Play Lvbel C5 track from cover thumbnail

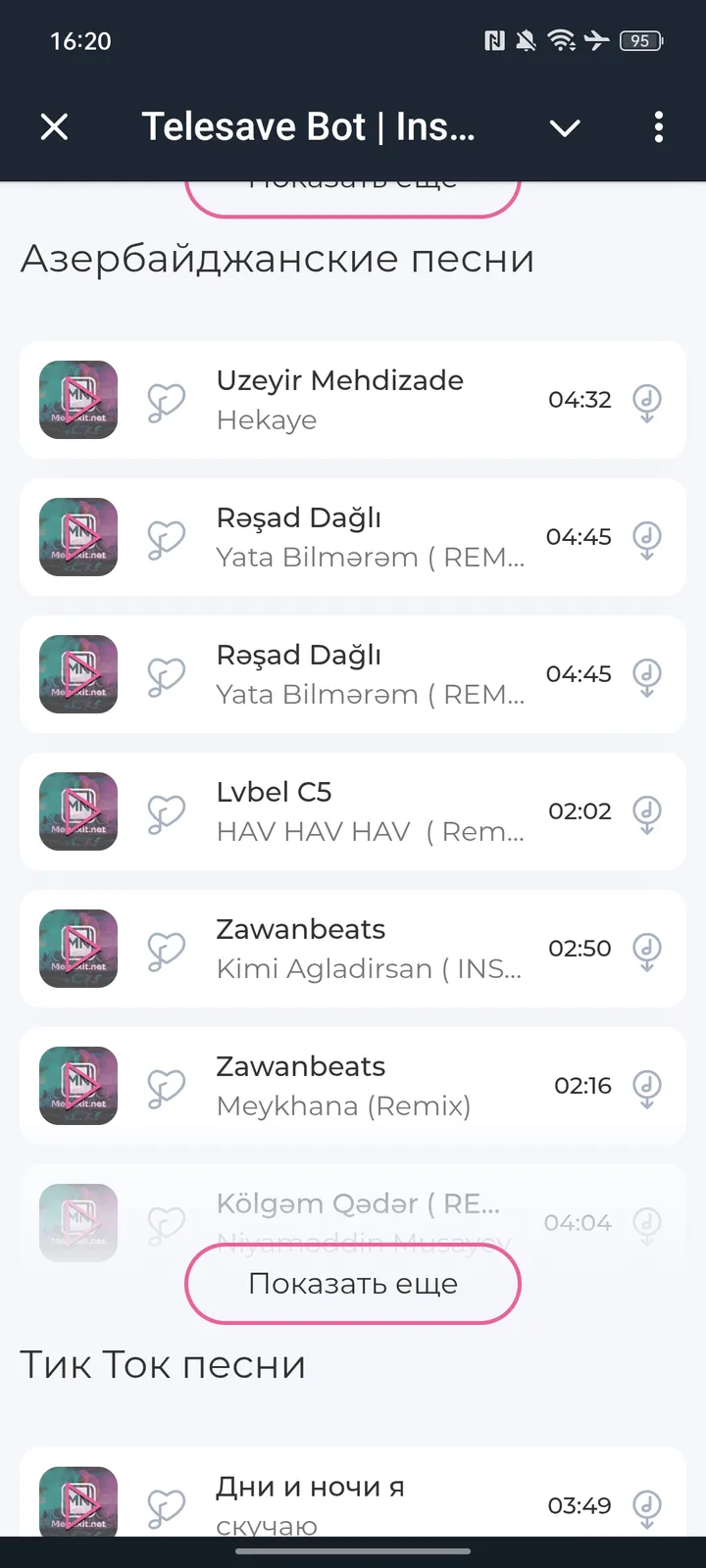click(78, 811)
